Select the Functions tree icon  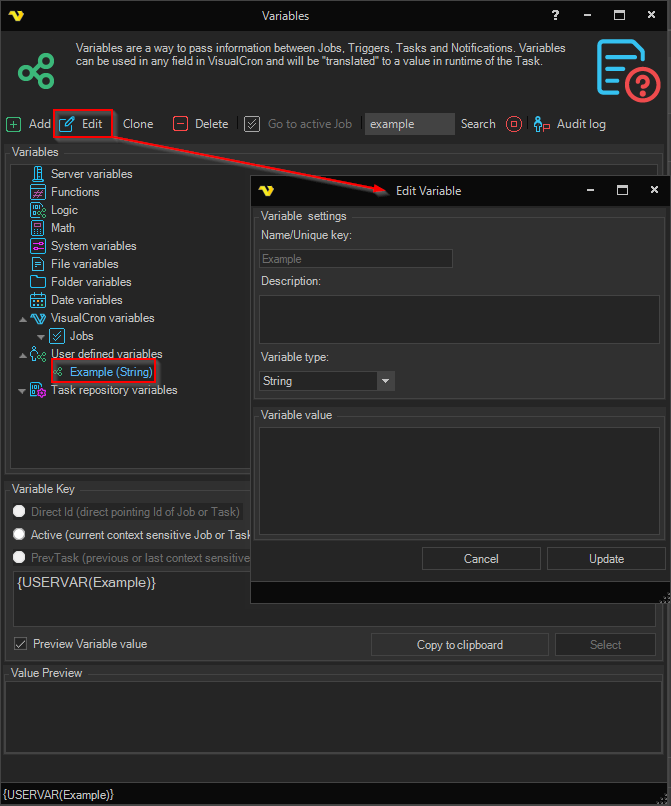[x=38, y=192]
